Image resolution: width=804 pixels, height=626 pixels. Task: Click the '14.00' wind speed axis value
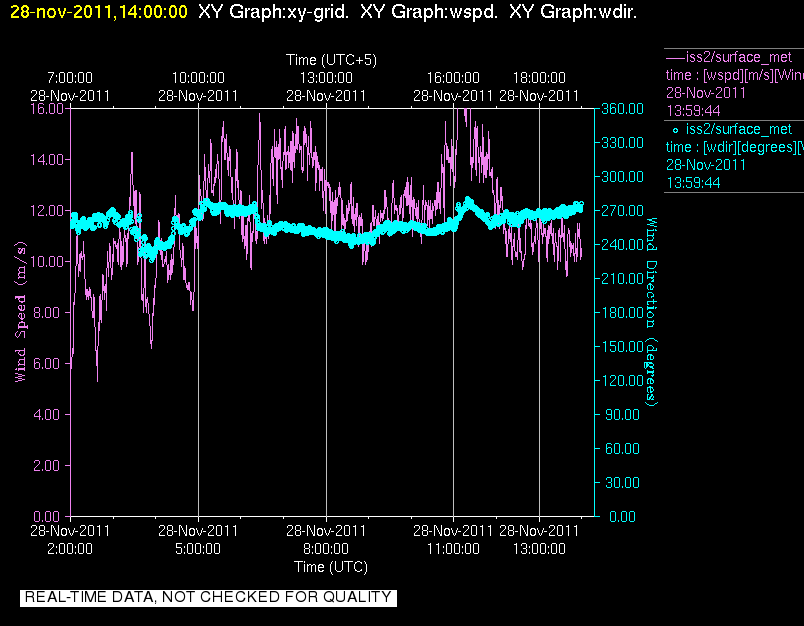pyautogui.click(x=47, y=159)
